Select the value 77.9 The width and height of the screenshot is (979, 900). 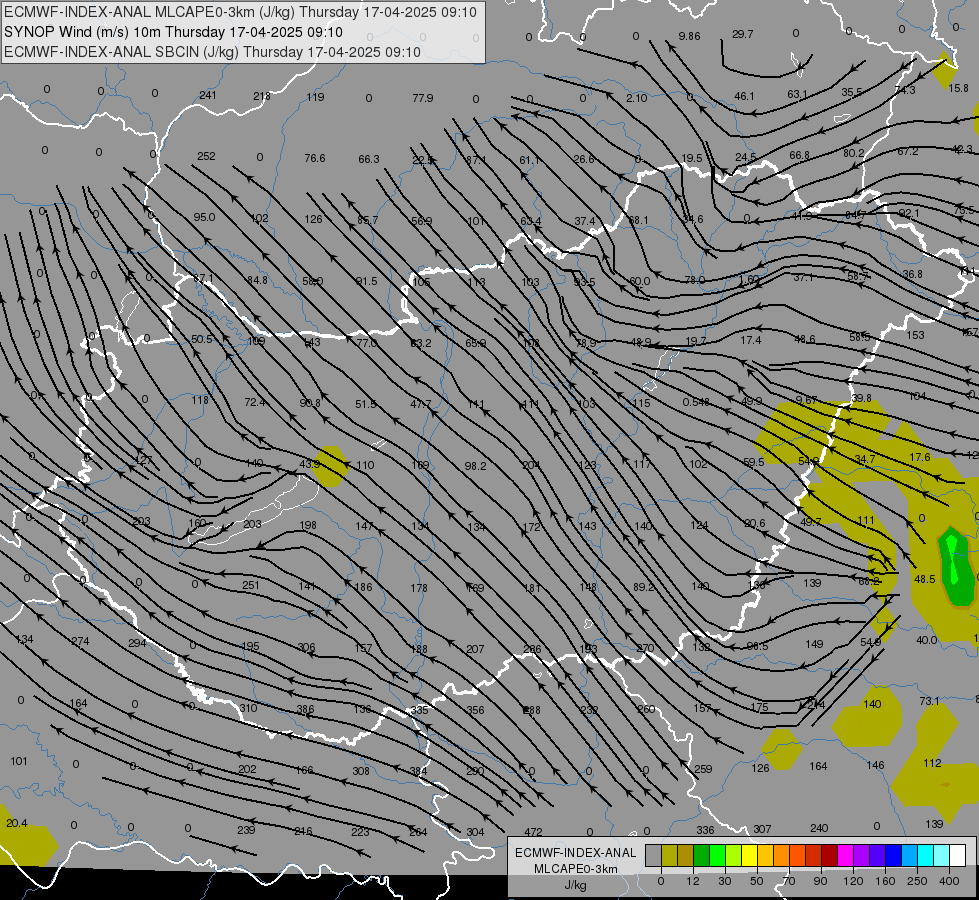(x=423, y=98)
